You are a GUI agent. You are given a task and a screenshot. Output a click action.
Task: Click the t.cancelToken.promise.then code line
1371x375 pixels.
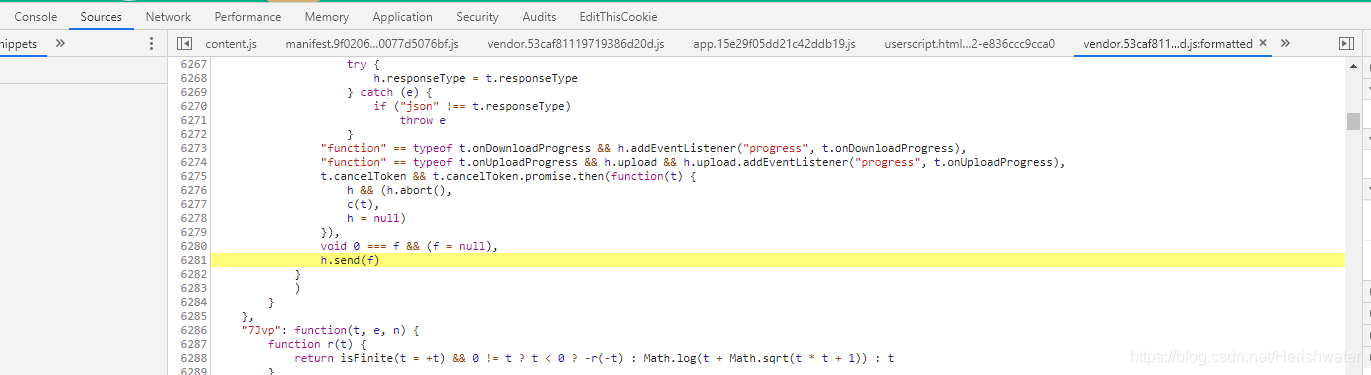507,176
